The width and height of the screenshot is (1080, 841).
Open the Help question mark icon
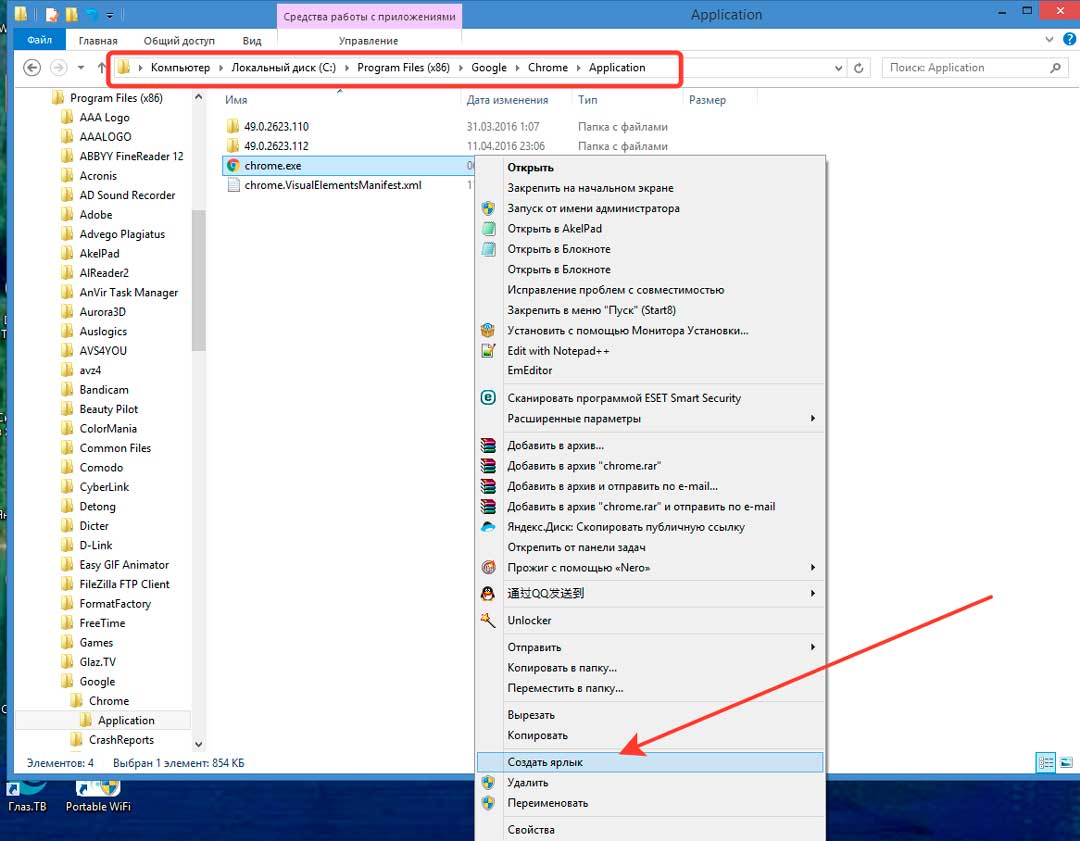click(x=1070, y=39)
